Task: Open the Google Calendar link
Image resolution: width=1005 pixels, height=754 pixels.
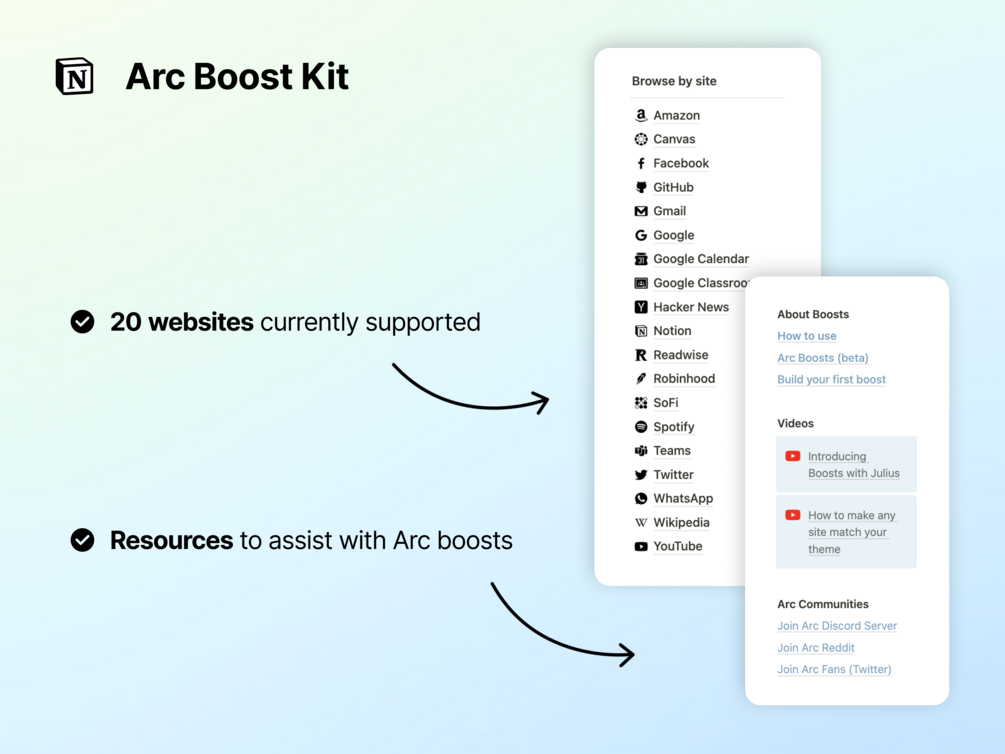Action: click(701, 259)
